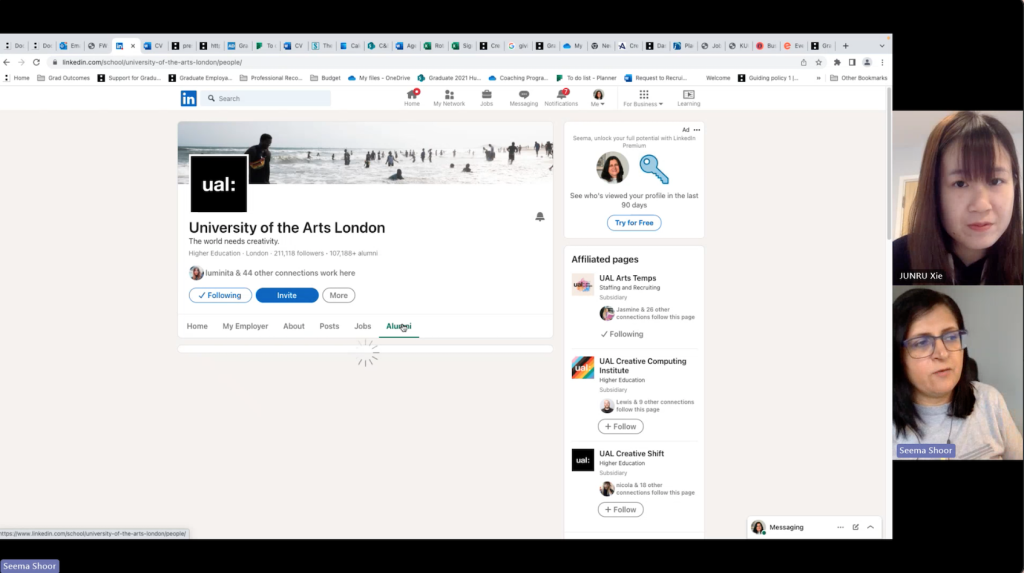Open the More button on the school page
The height and width of the screenshot is (573, 1024).
click(338, 295)
